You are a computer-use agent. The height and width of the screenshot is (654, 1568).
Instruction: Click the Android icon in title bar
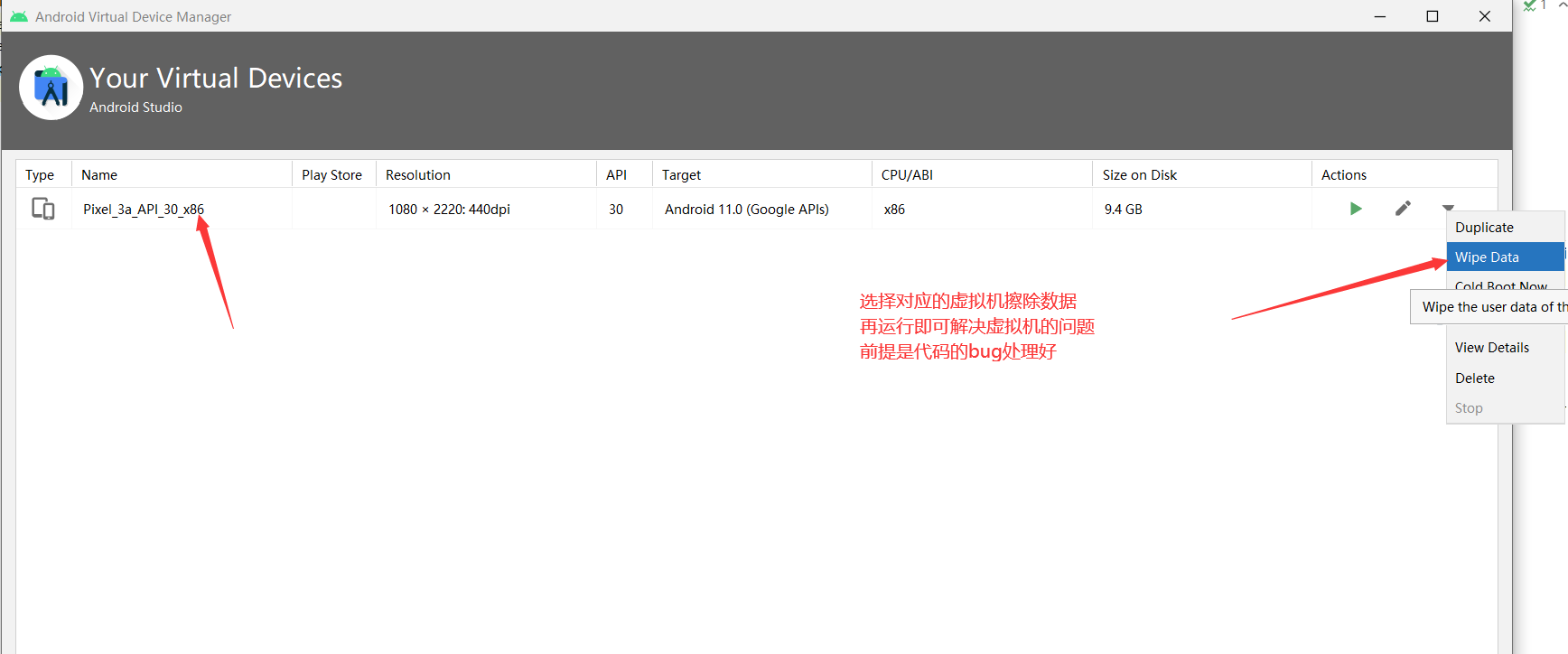19,16
